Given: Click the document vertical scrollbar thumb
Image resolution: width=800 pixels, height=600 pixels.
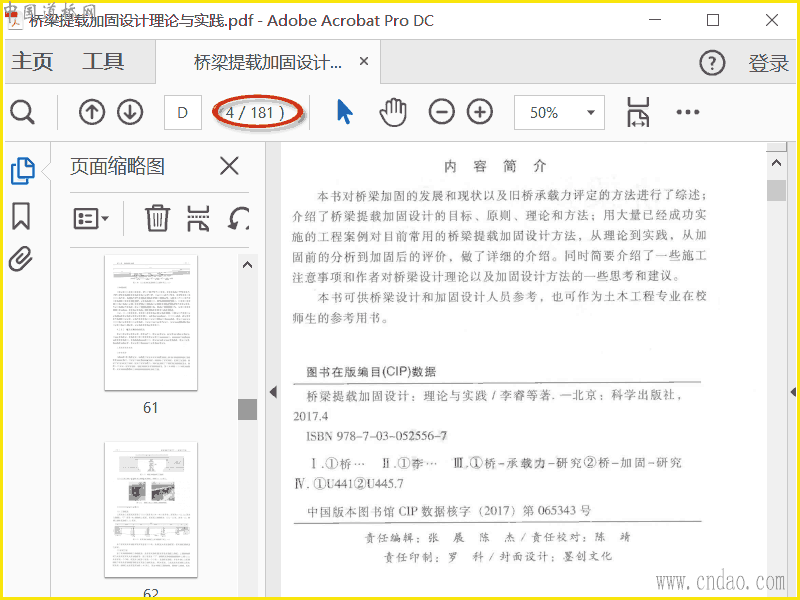Looking at the screenshot, I should (777, 190).
